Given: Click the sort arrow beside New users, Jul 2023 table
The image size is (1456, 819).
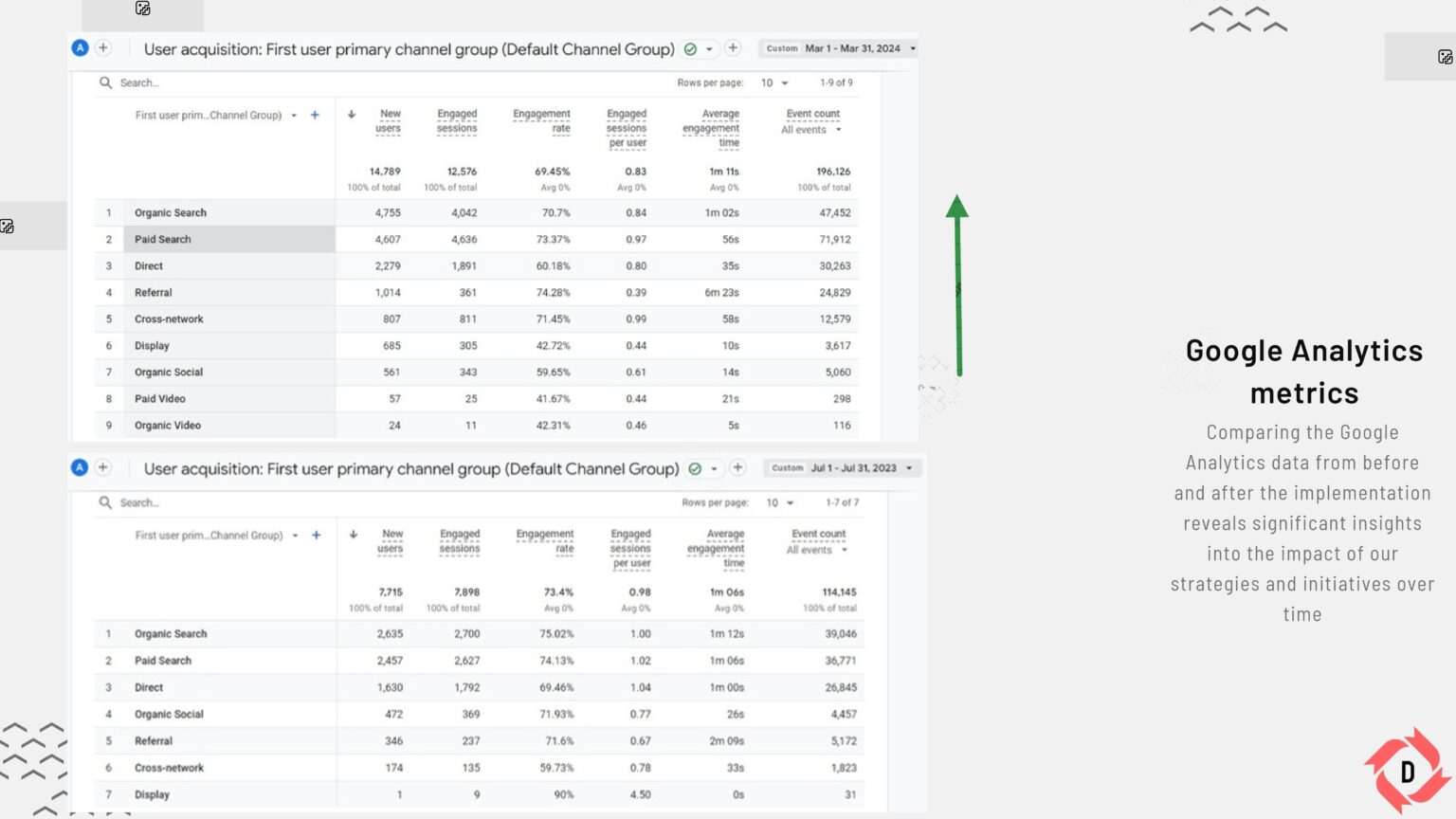Looking at the screenshot, I should point(354,535).
